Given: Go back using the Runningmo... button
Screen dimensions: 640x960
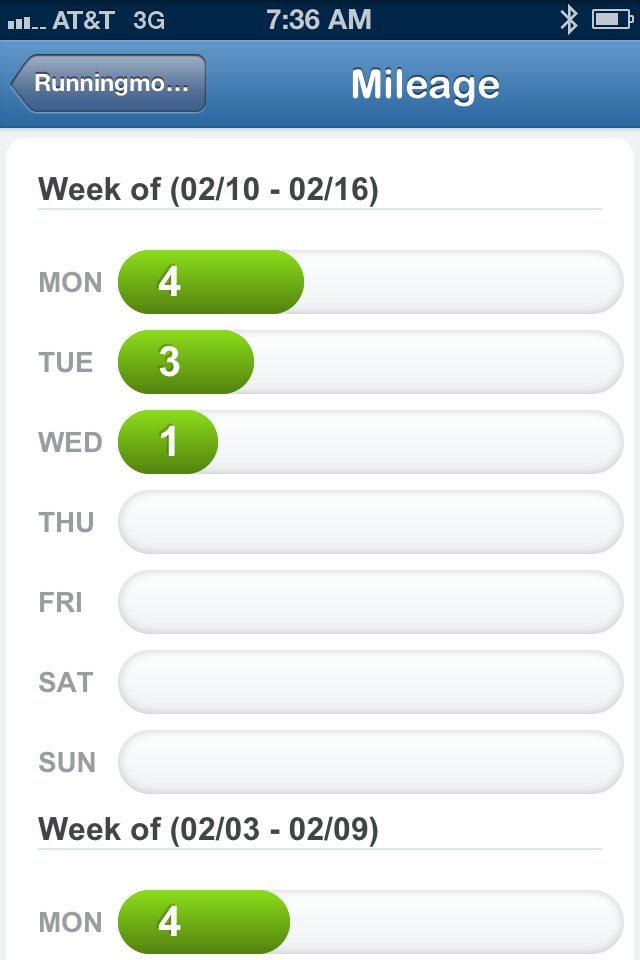Looking at the screenshot, I should (108, 83).
